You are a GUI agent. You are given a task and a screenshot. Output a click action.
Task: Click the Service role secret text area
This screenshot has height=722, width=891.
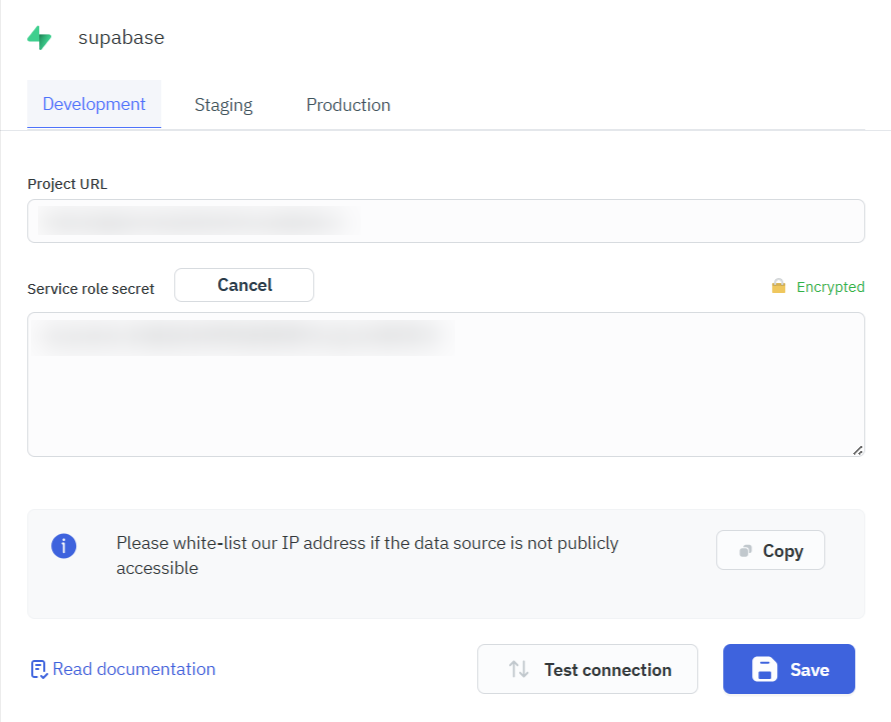pos(445,384)
